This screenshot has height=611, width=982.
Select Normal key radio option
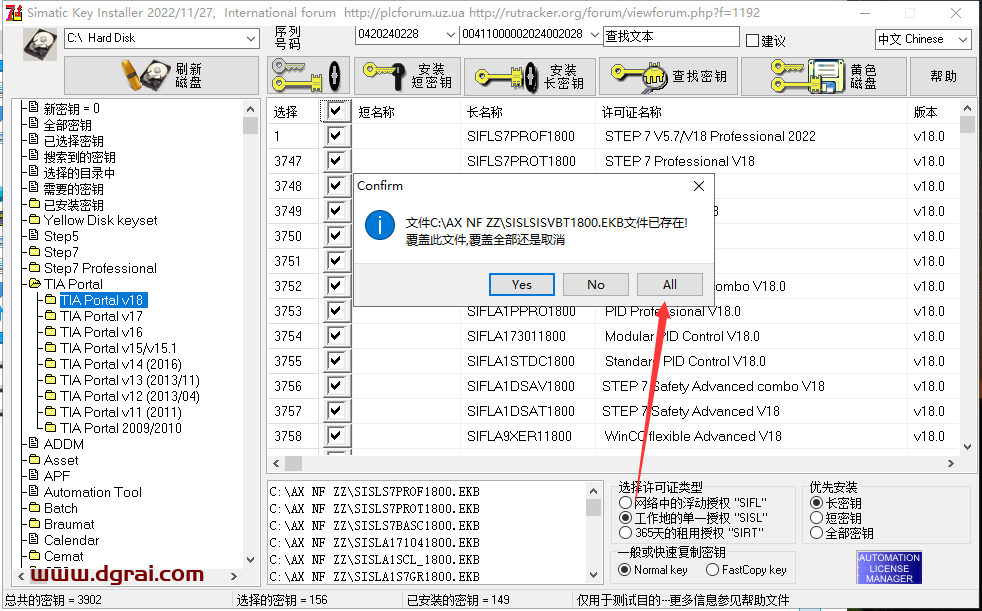(x=624, y=570)
